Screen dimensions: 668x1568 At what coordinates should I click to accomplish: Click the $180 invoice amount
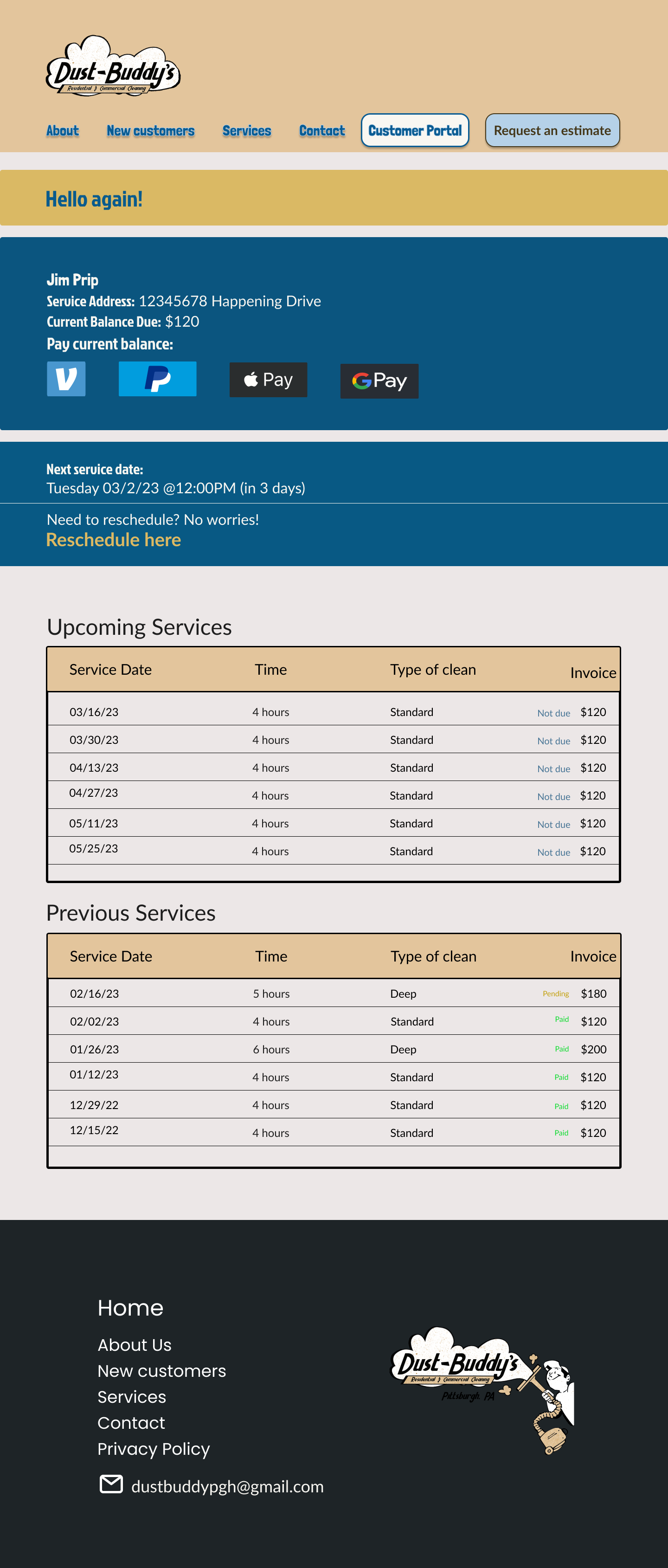pyautogui.click(x=594, y=994)
